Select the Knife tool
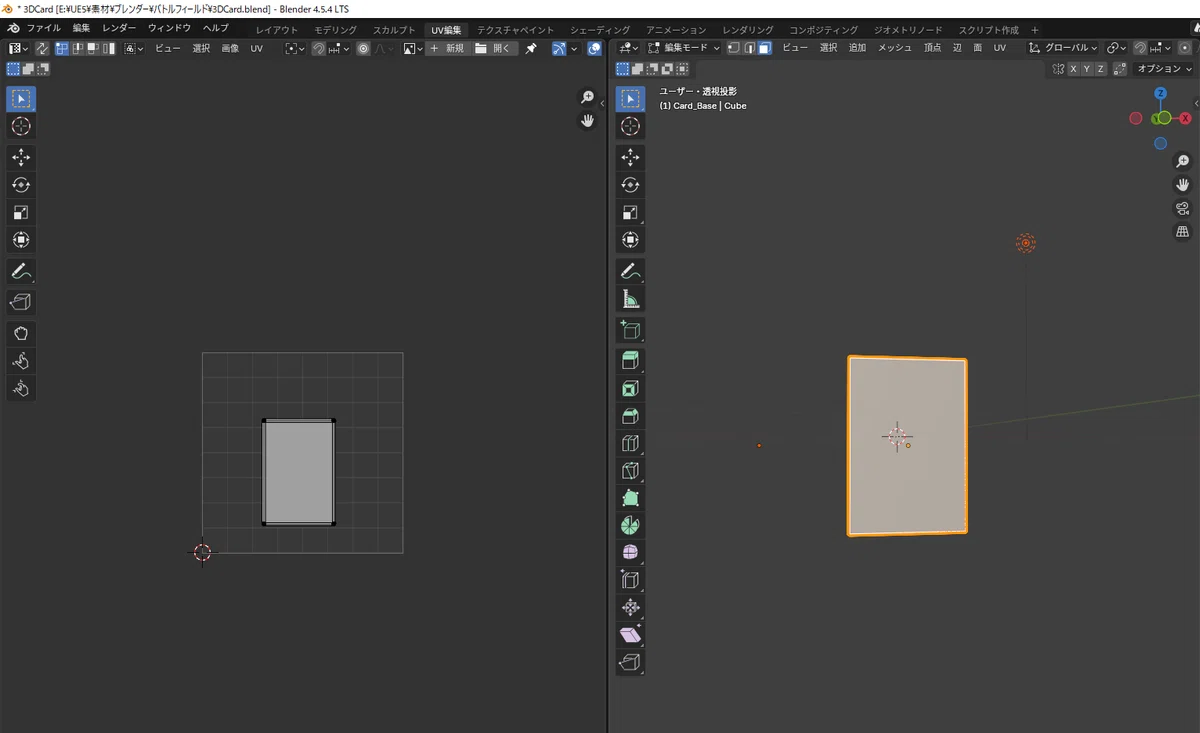This screenshot has height=733, width=1200. point(630,470)
